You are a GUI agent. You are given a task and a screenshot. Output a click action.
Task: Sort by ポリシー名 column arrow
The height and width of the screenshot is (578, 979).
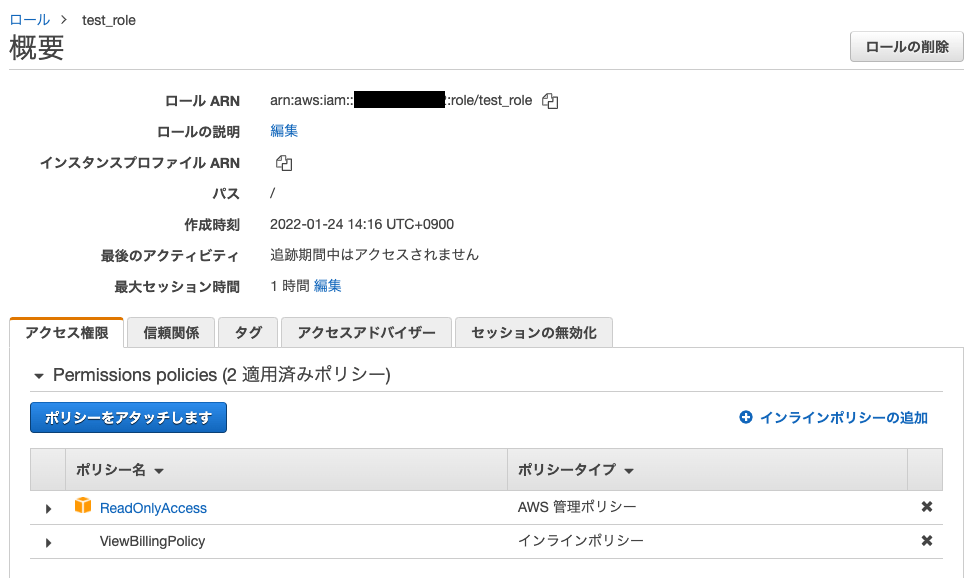[x=159, y=471]
